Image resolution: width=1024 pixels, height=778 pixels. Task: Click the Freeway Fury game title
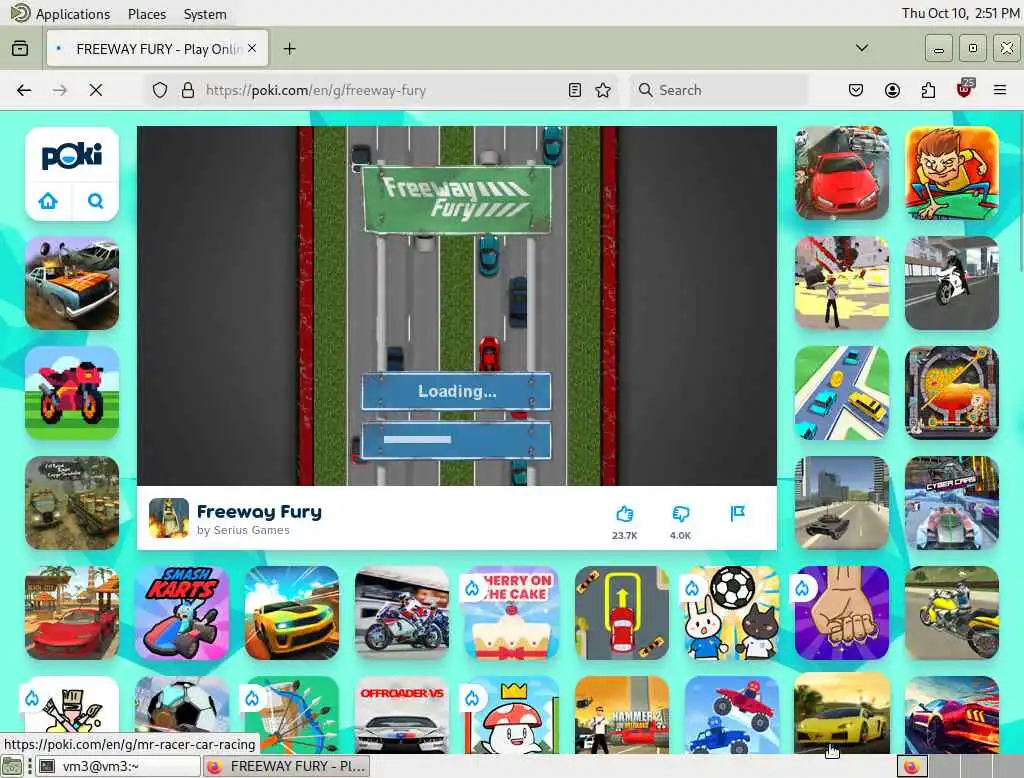tap(259, 511)
